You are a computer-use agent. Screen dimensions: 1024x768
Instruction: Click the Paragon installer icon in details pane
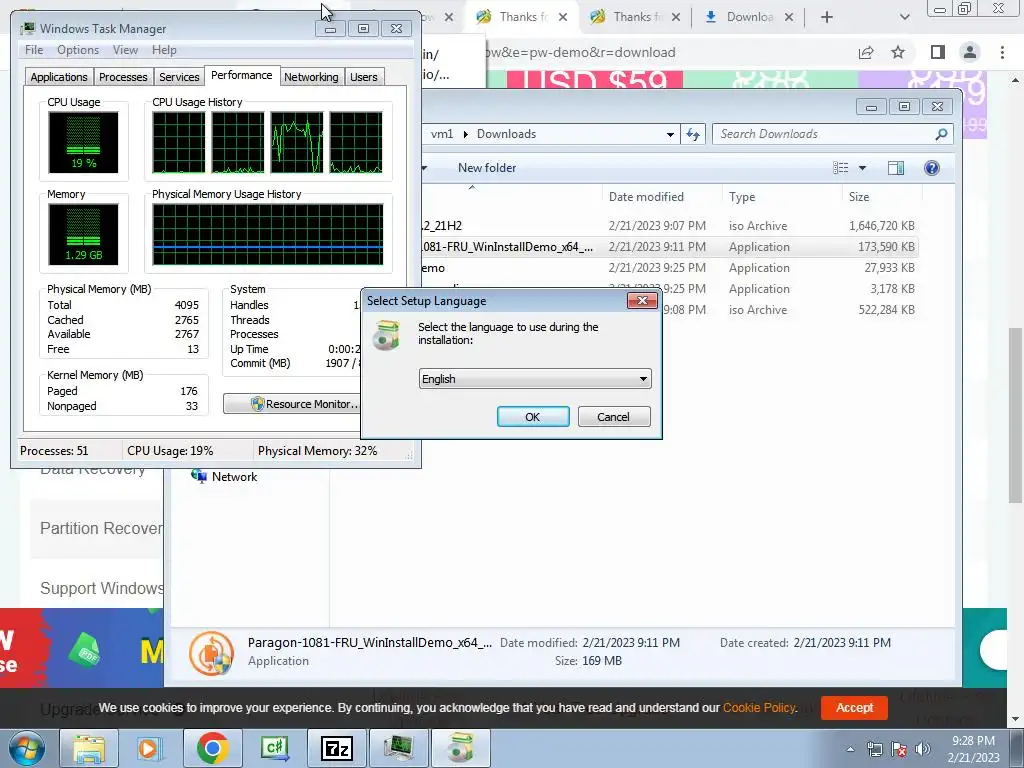point(212,653)
